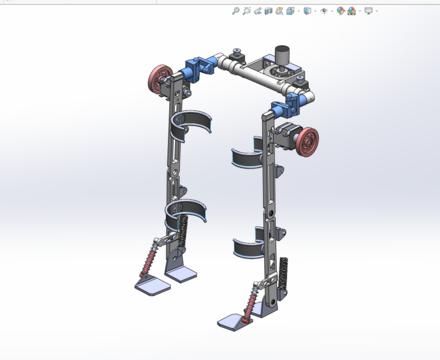
Task: Expand the Hide/Show Items dropdown arrow
Action: pos(332,11)
